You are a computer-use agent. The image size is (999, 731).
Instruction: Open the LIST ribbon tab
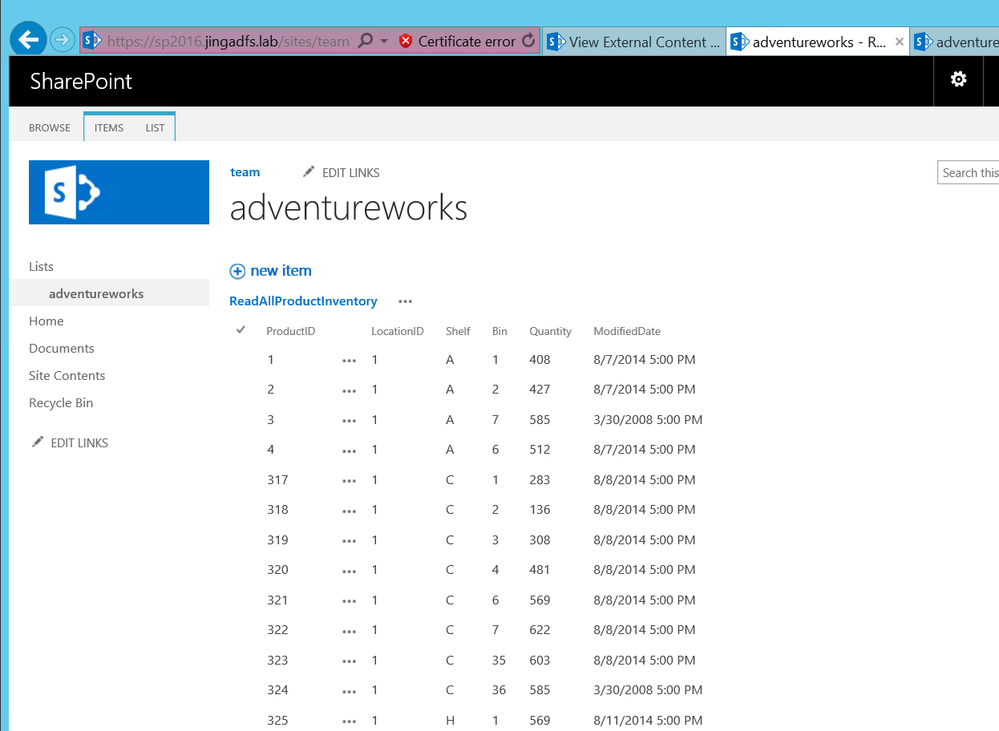[x=155, y=127]
